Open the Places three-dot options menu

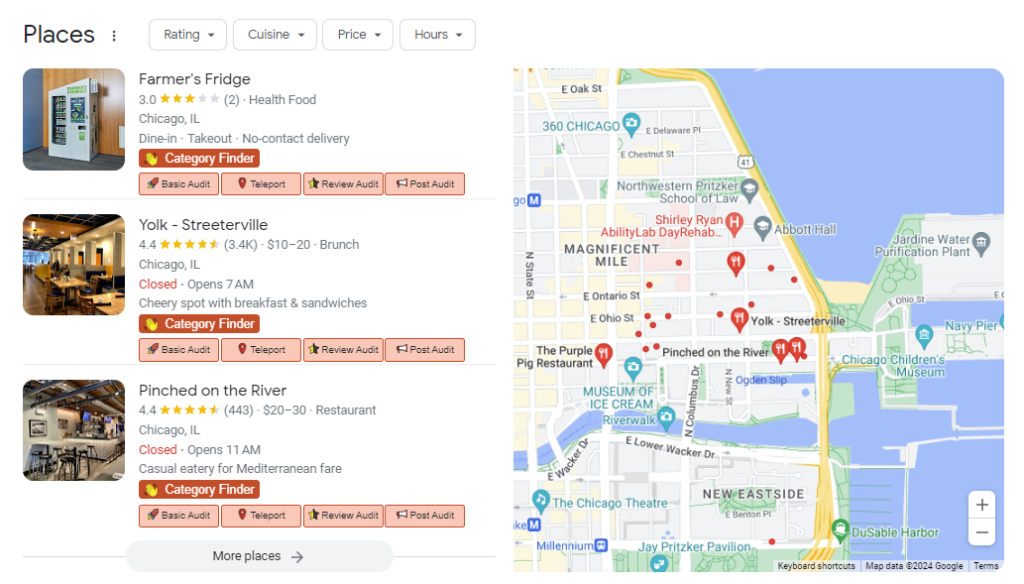(114, 35)
